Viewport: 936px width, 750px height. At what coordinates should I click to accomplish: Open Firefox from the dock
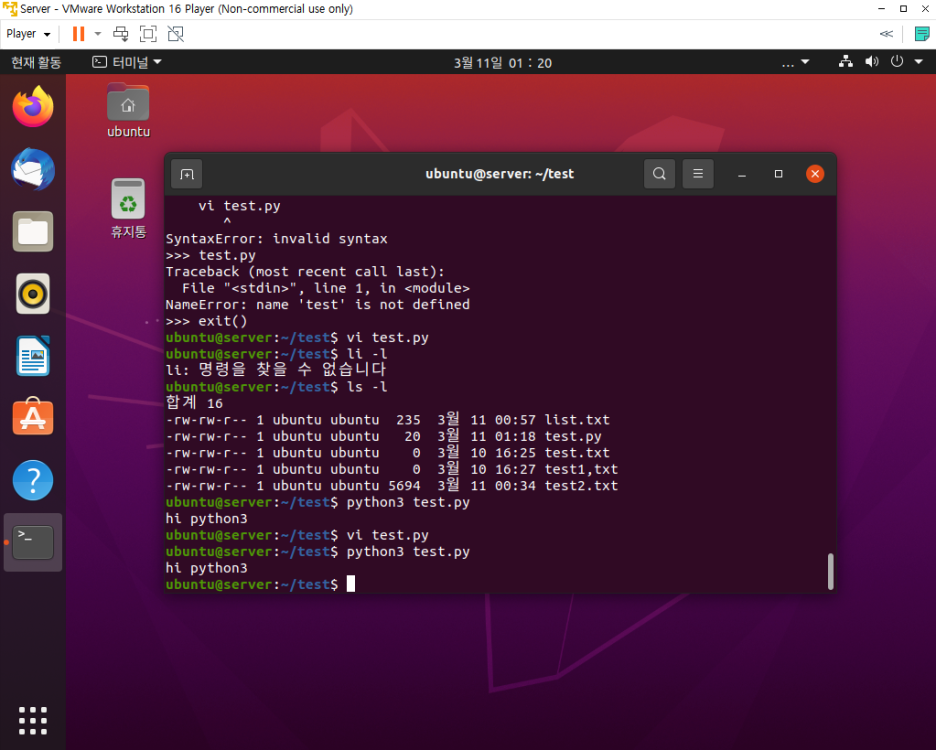click(x=33, y=107)
